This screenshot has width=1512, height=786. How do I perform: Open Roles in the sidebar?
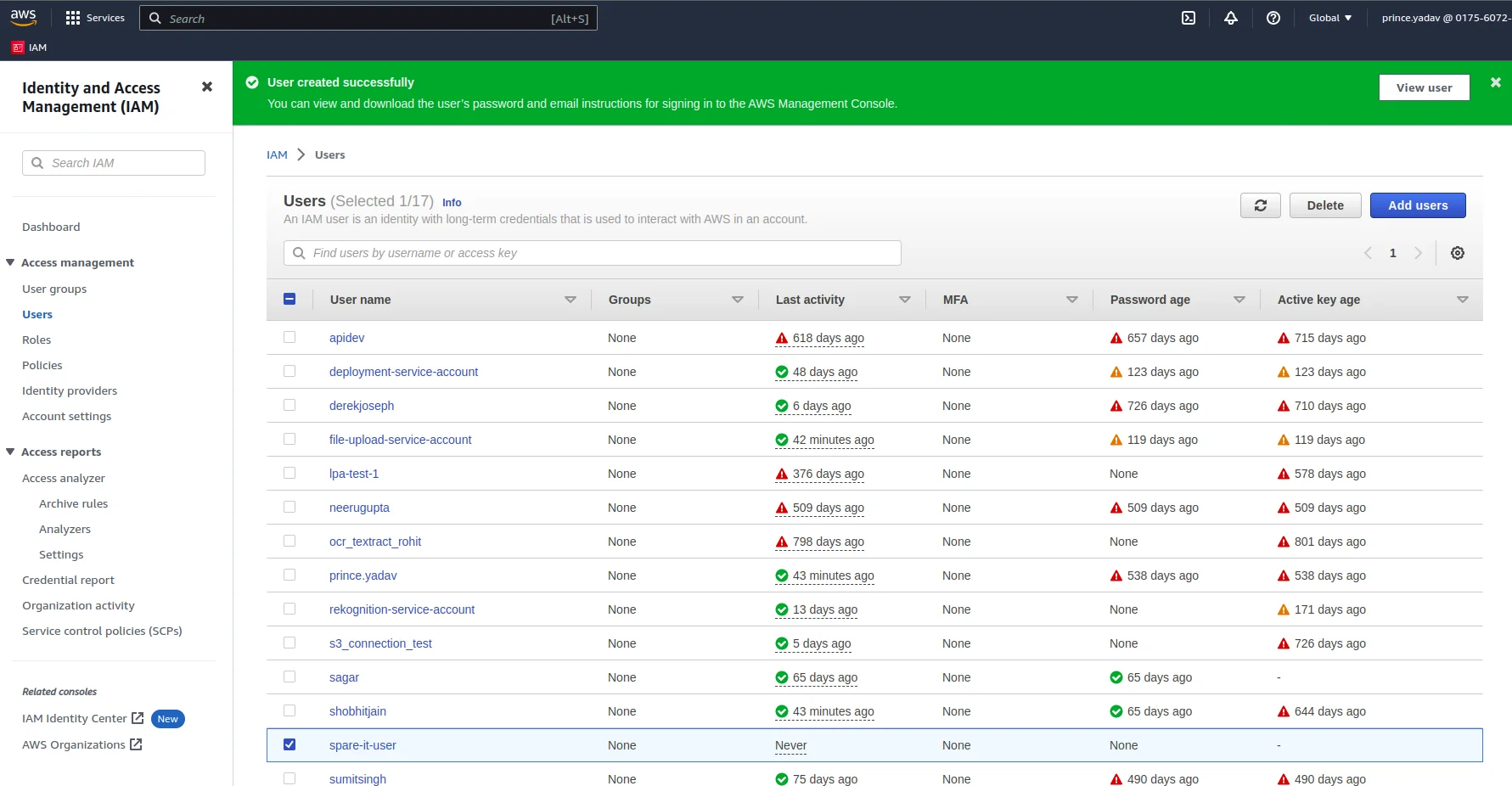tap(37, 340)
